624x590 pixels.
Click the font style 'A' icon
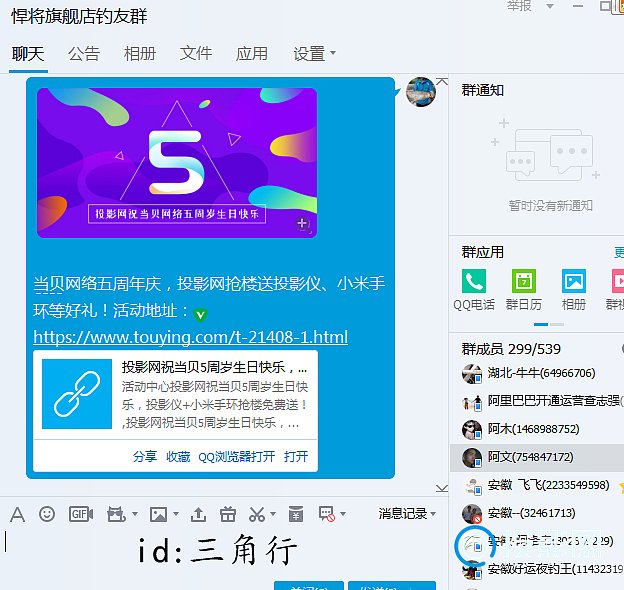coord(17,514)
